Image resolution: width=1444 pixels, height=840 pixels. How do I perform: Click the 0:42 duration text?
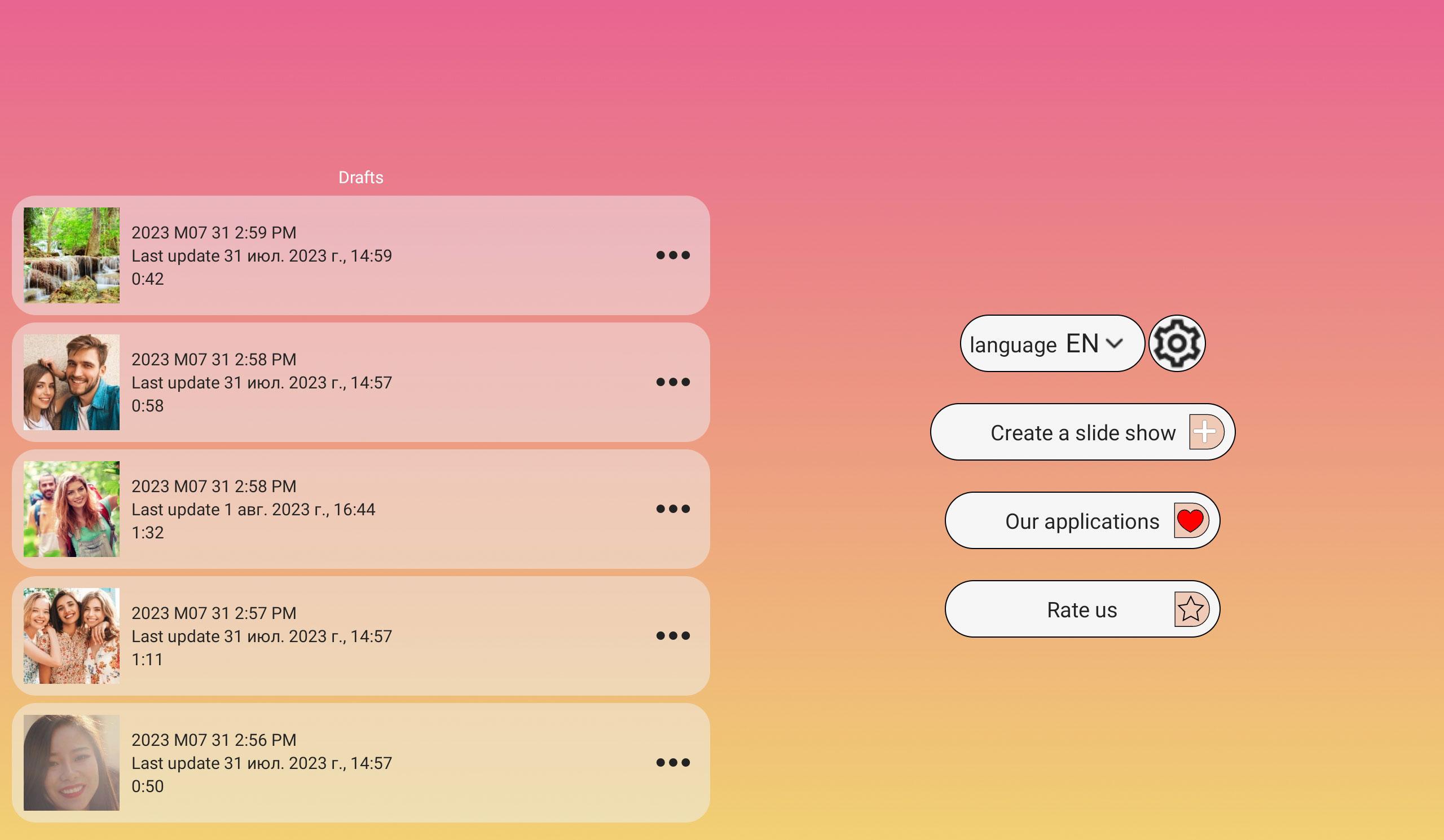pos(147,279)
